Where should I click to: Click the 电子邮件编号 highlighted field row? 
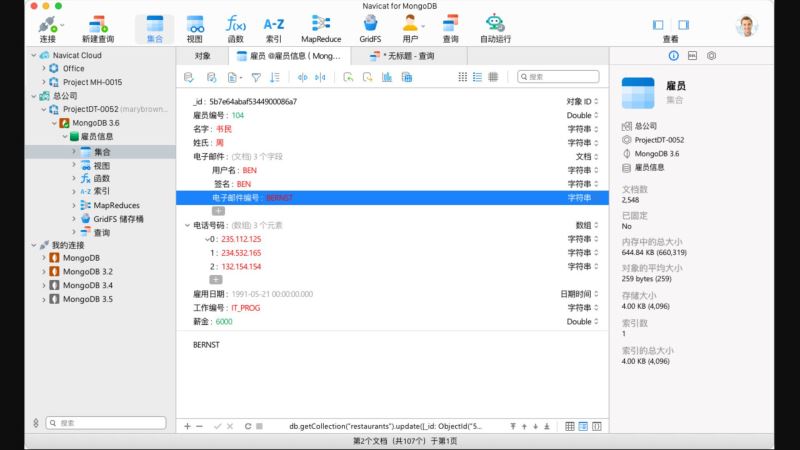392,197
